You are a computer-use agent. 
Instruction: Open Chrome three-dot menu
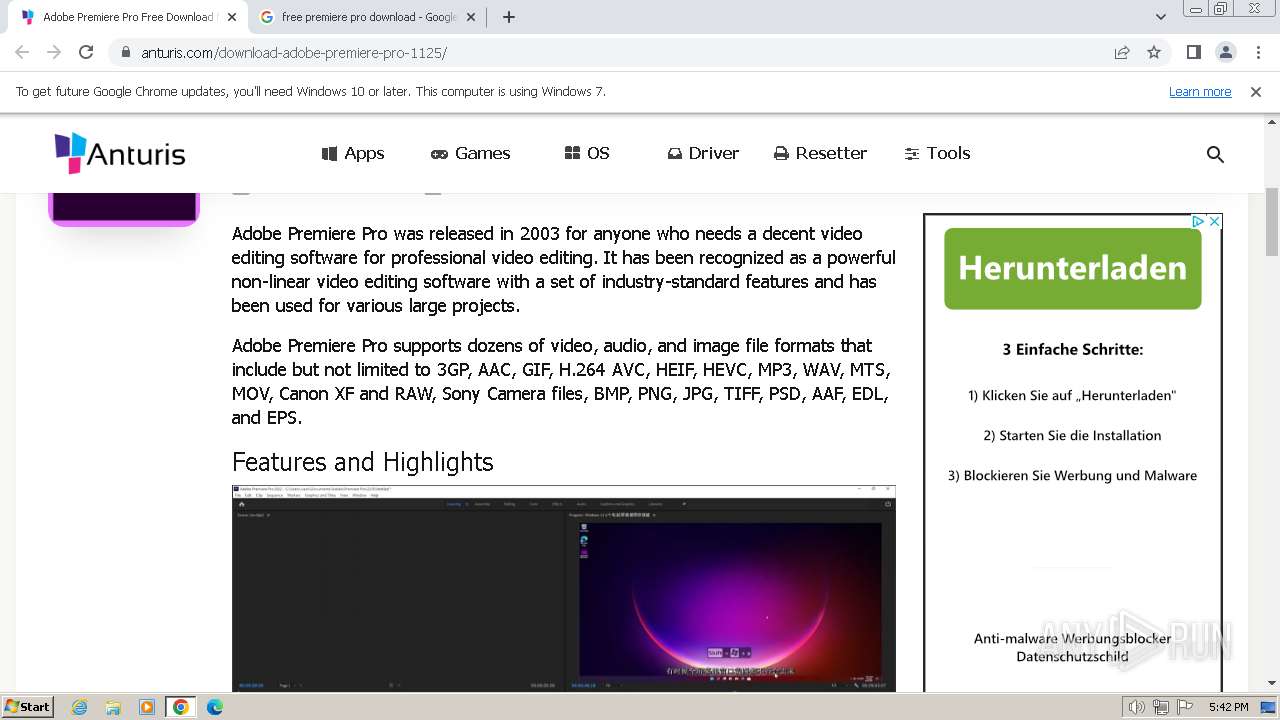point(1258,52)
